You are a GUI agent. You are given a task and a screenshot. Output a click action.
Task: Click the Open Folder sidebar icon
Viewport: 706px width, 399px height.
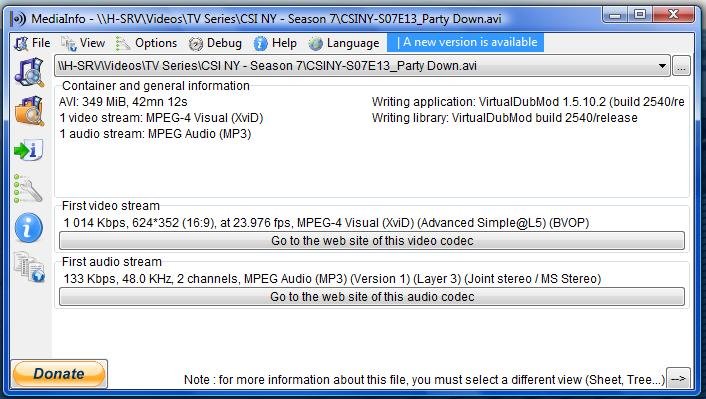(29, 110)
